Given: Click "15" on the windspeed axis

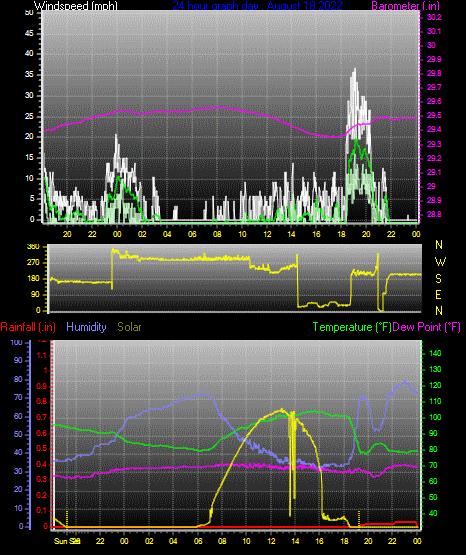Looking at the screenshot, I should click(x=29, y=158).
